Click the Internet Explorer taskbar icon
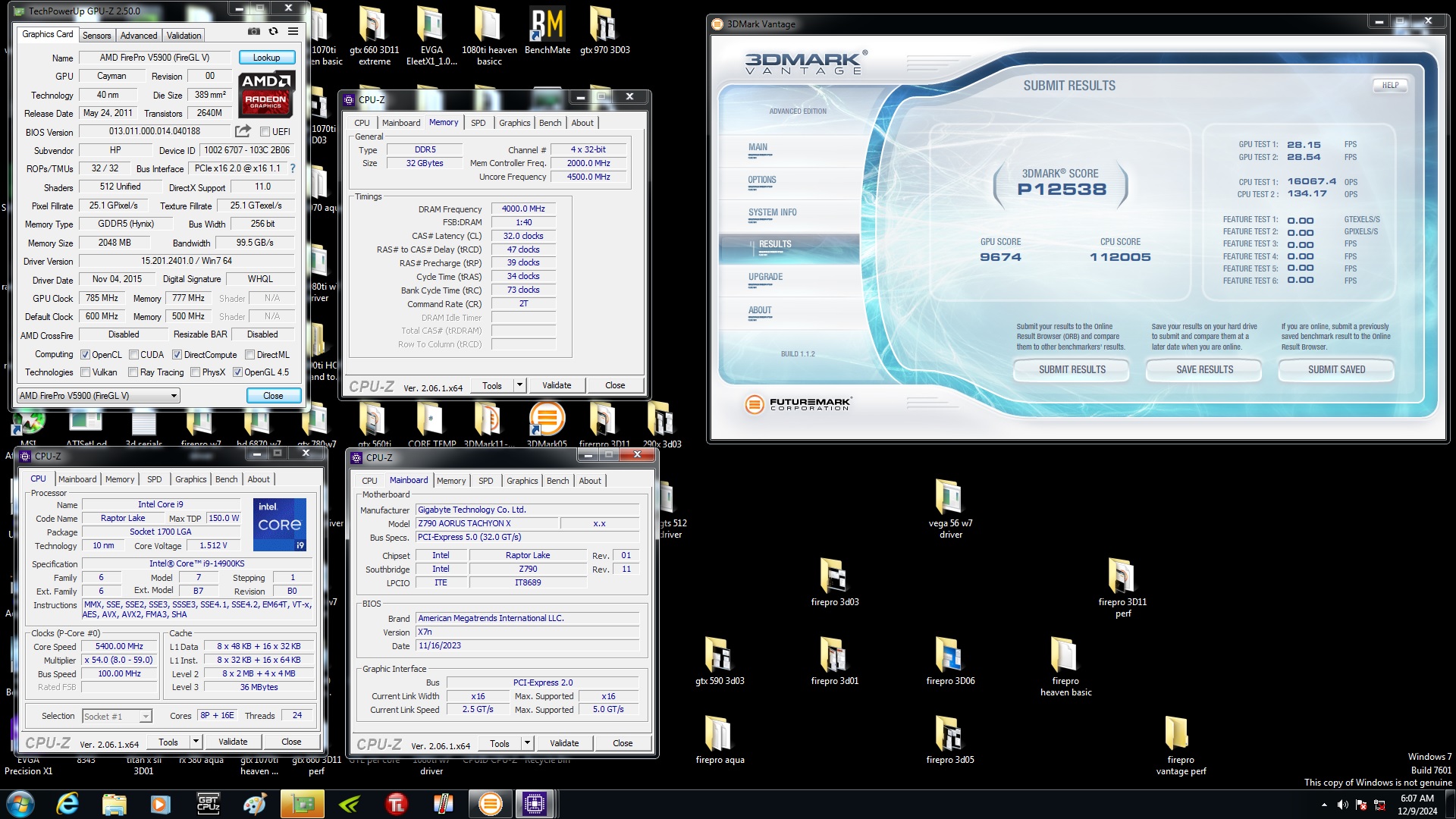This screenshot has height=819, width=1456. tap(67, 804)
